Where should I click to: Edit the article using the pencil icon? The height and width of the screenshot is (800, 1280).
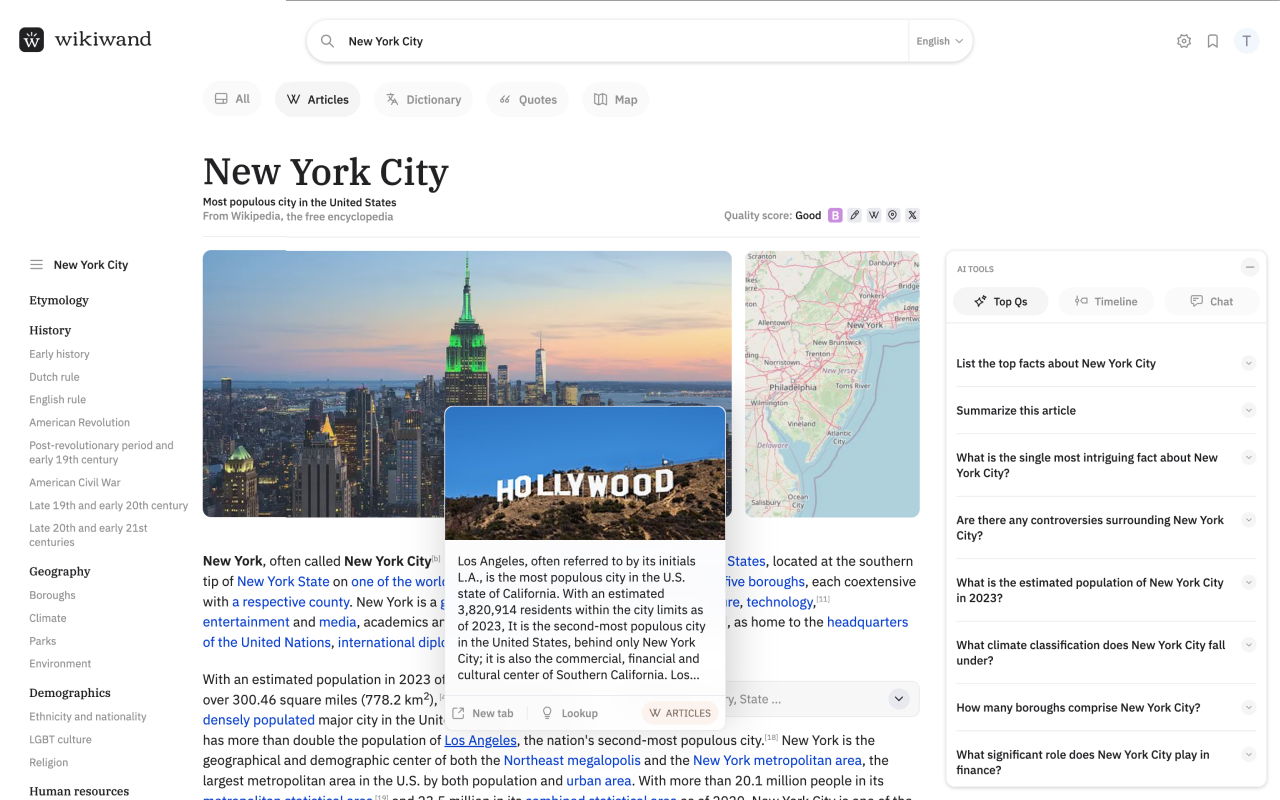coord(854,214)
